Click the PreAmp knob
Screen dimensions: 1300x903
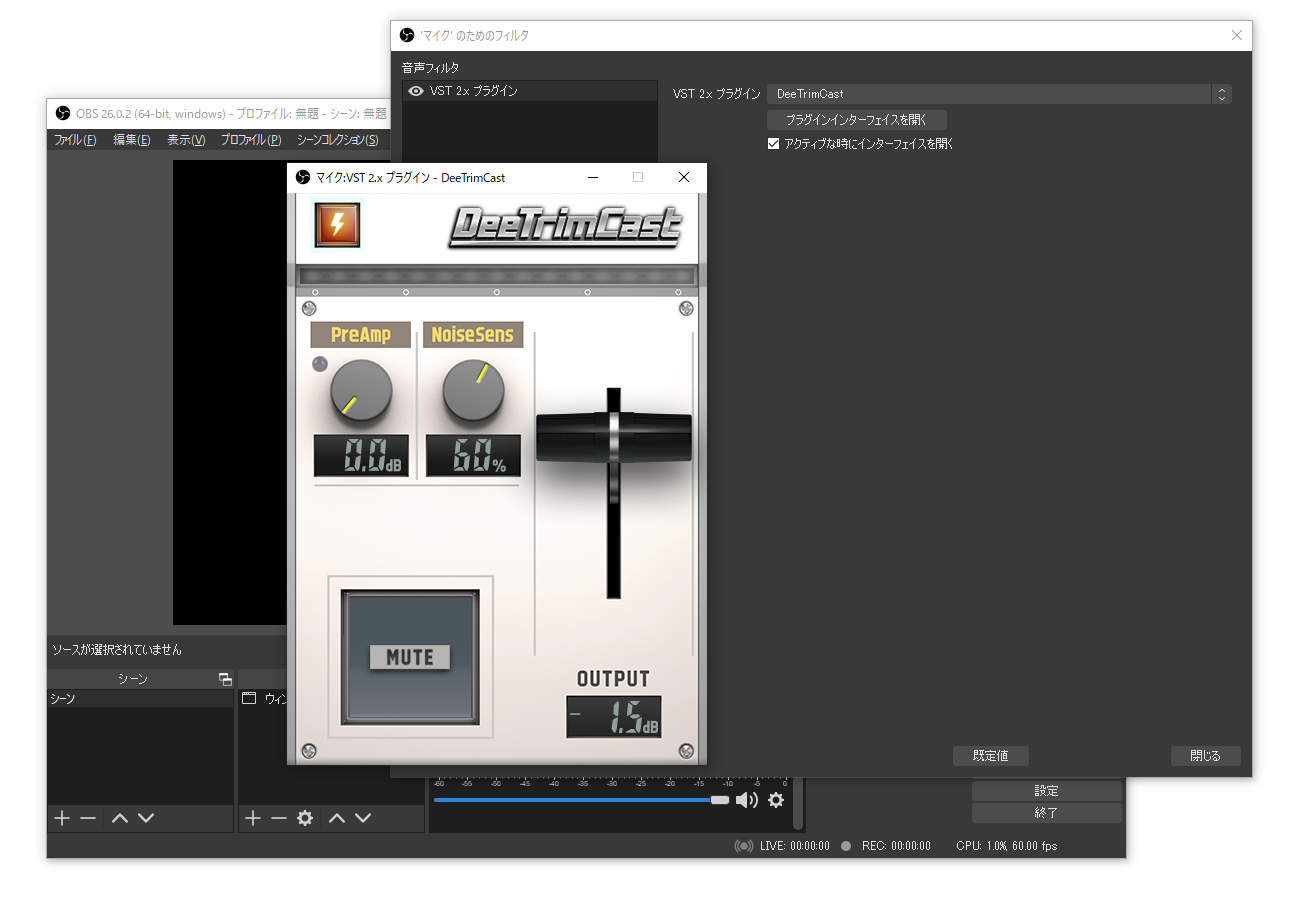[361, 391]
